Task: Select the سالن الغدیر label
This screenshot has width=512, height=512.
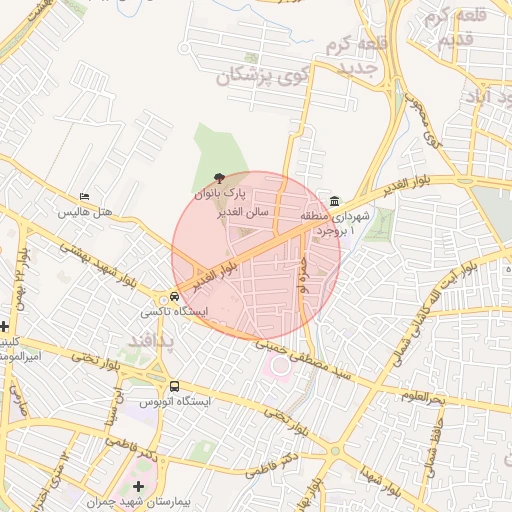Action: (243, 212)
